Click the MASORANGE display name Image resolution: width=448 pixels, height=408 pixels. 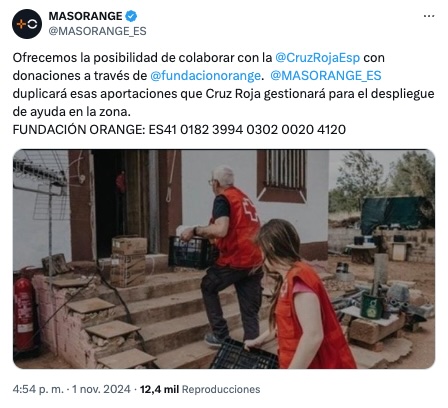(85, 16)
